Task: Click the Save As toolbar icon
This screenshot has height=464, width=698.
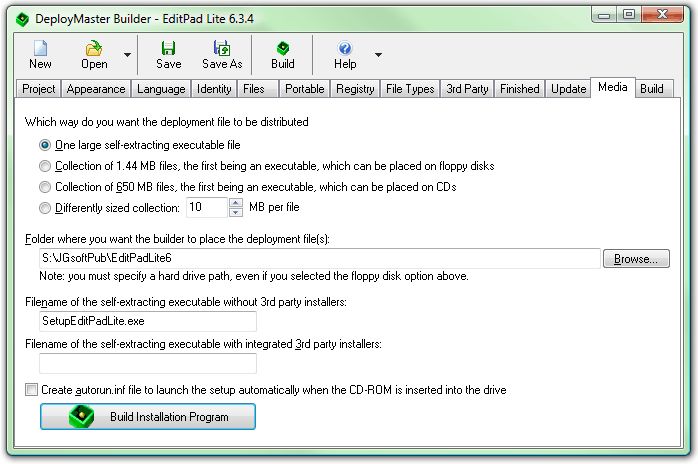Action: click(222, 48)
